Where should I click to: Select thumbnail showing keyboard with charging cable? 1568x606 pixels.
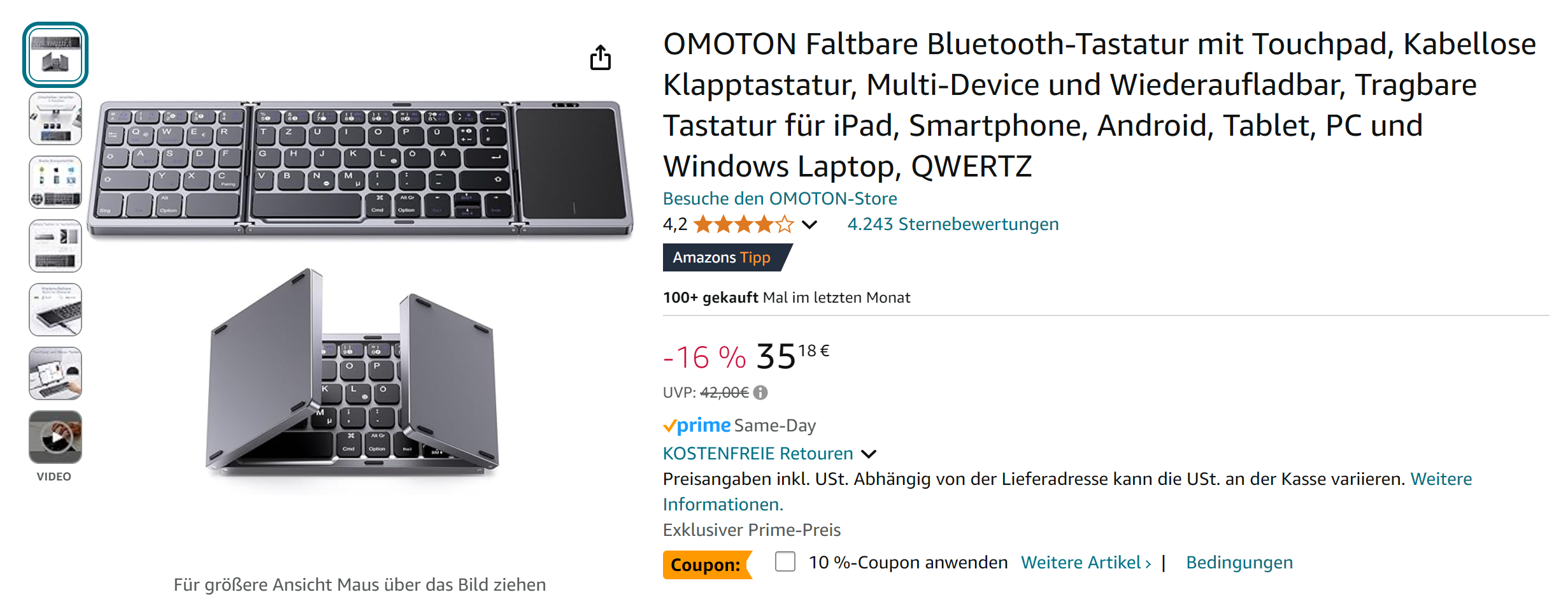[x=55, y=310]
